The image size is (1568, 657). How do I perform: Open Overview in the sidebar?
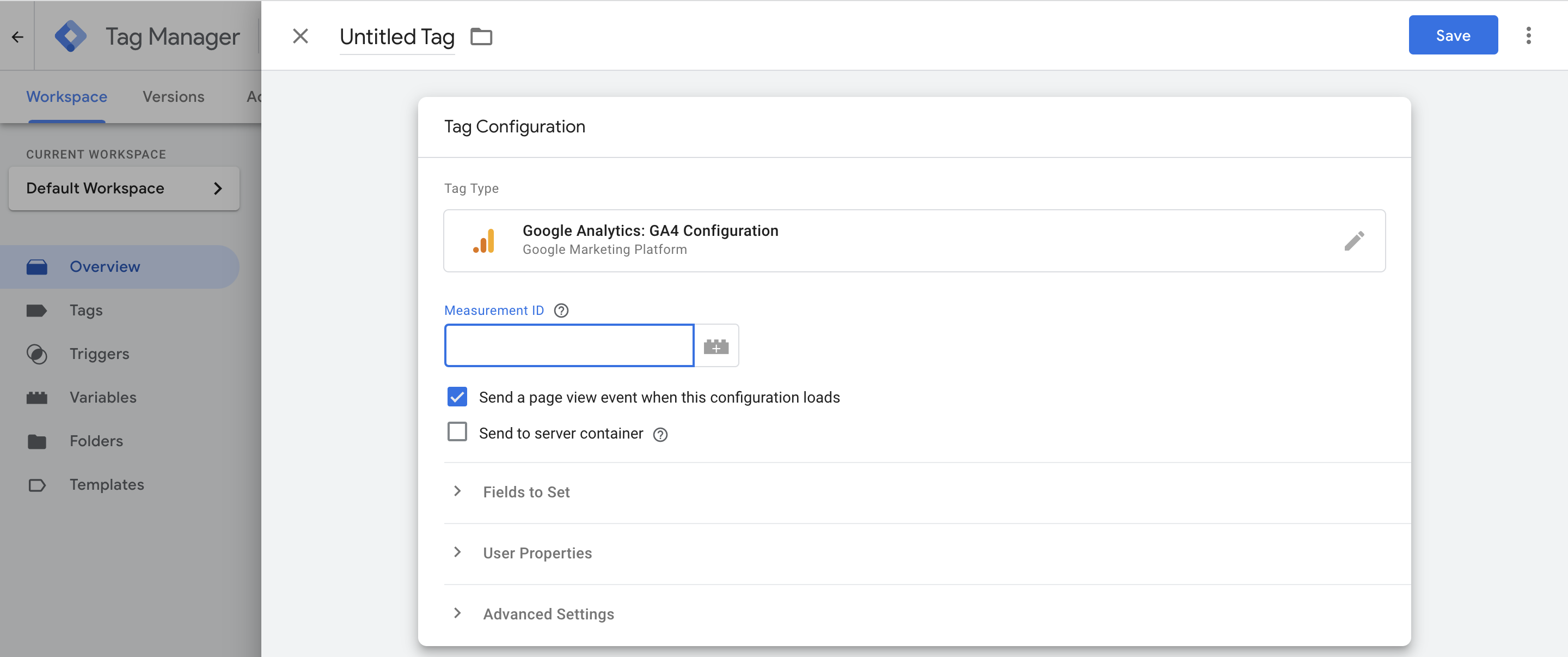120,267
